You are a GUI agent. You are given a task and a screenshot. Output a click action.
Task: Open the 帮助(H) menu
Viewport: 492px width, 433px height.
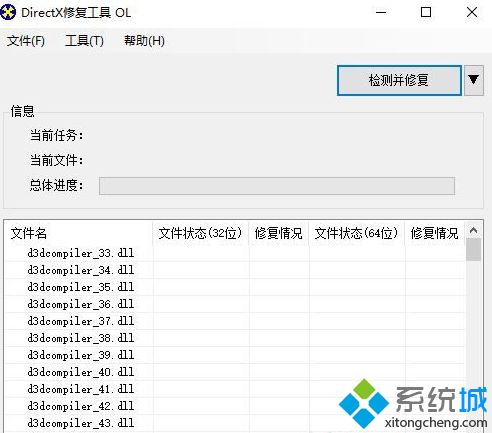pyautogui.click(x=144, y=41)
